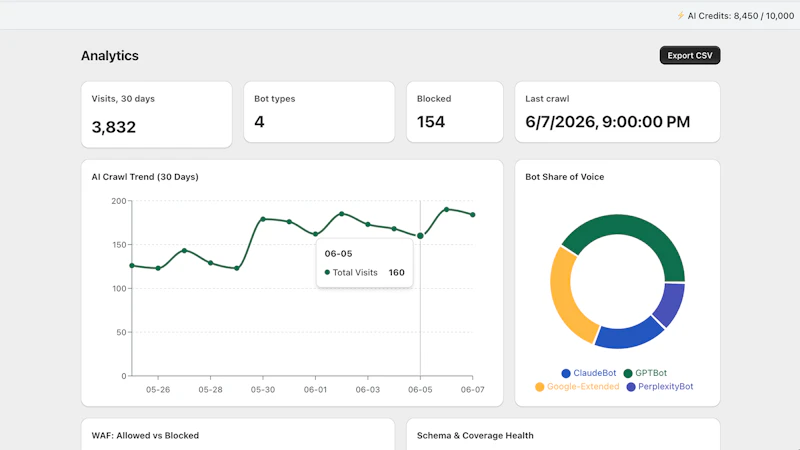Click the 05-28 x-axis label
800x450 pixels.
(x=210, y=390)
